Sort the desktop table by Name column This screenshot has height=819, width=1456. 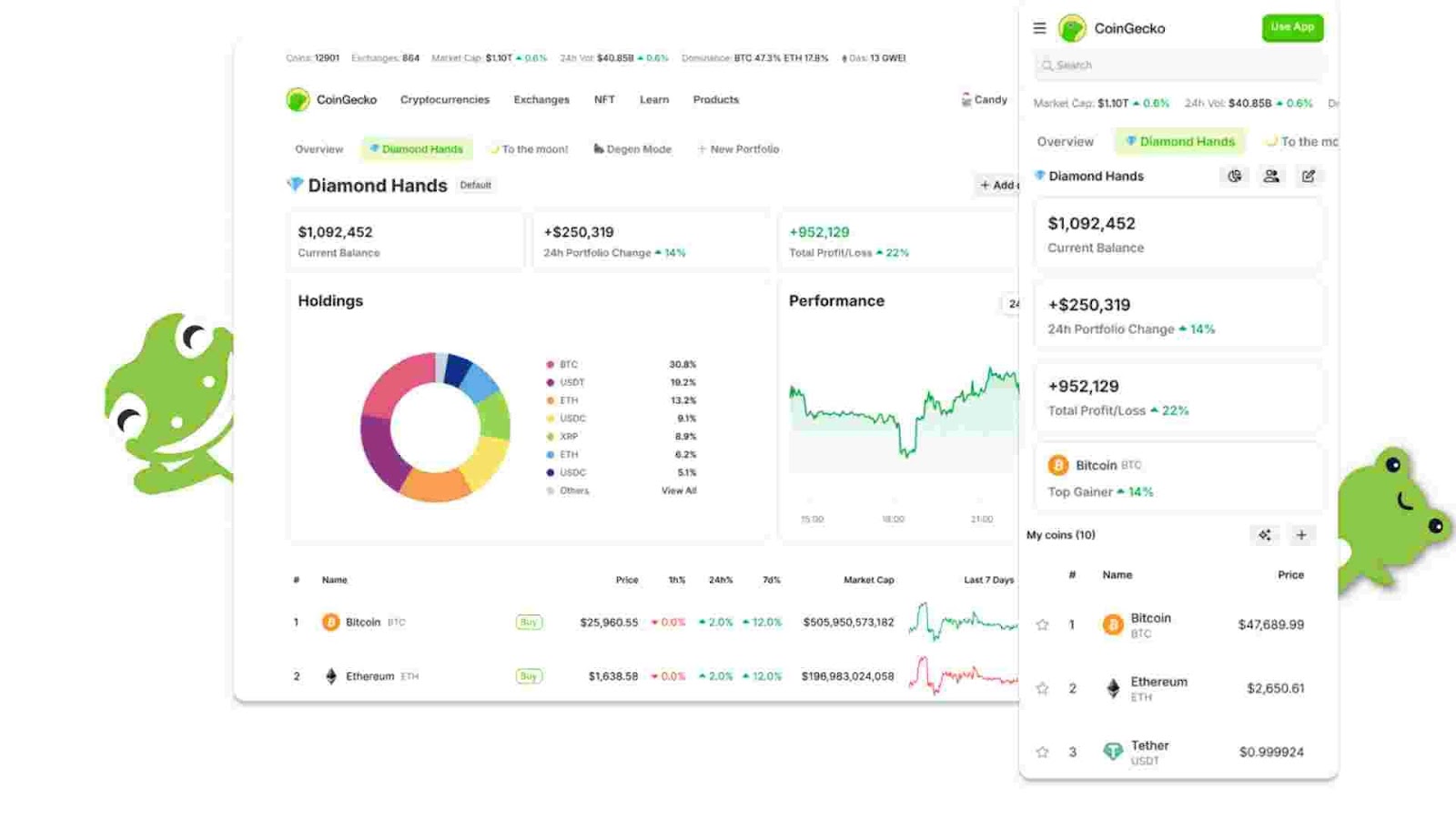point(334,580)
